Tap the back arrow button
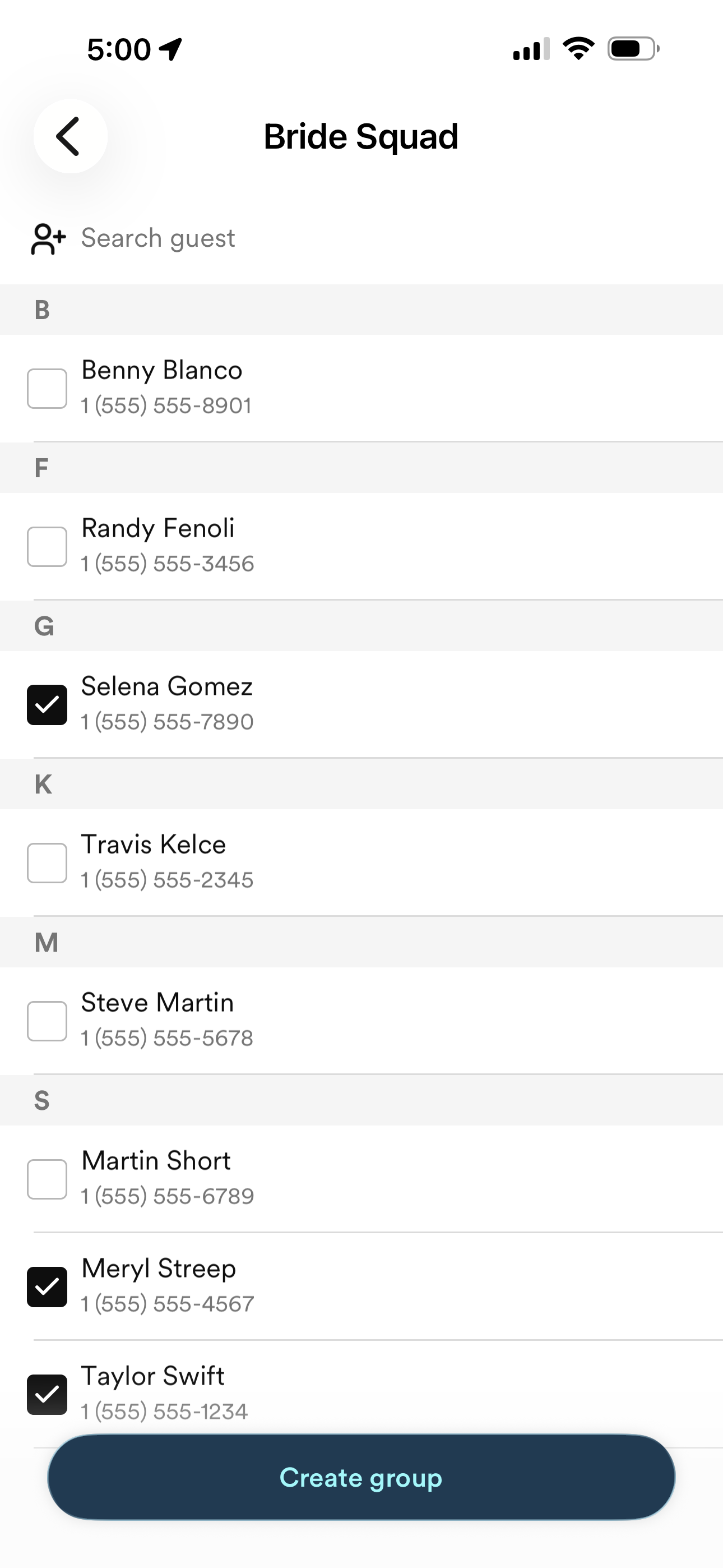The width and height of the screenshot is (723, 1568). pyautogui.click(x=70, y=136)
